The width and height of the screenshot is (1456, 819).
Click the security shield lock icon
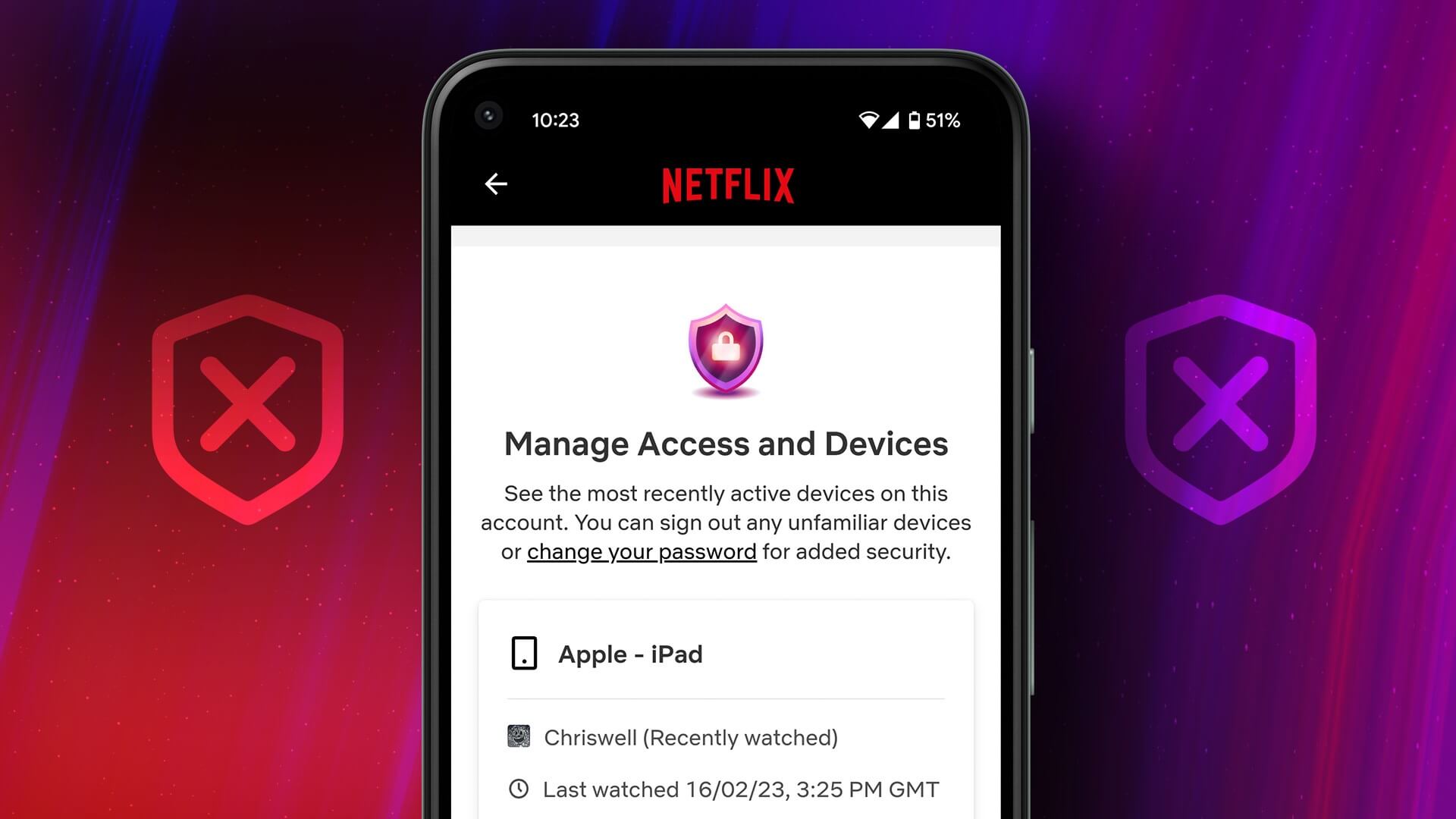click(726, 349)
